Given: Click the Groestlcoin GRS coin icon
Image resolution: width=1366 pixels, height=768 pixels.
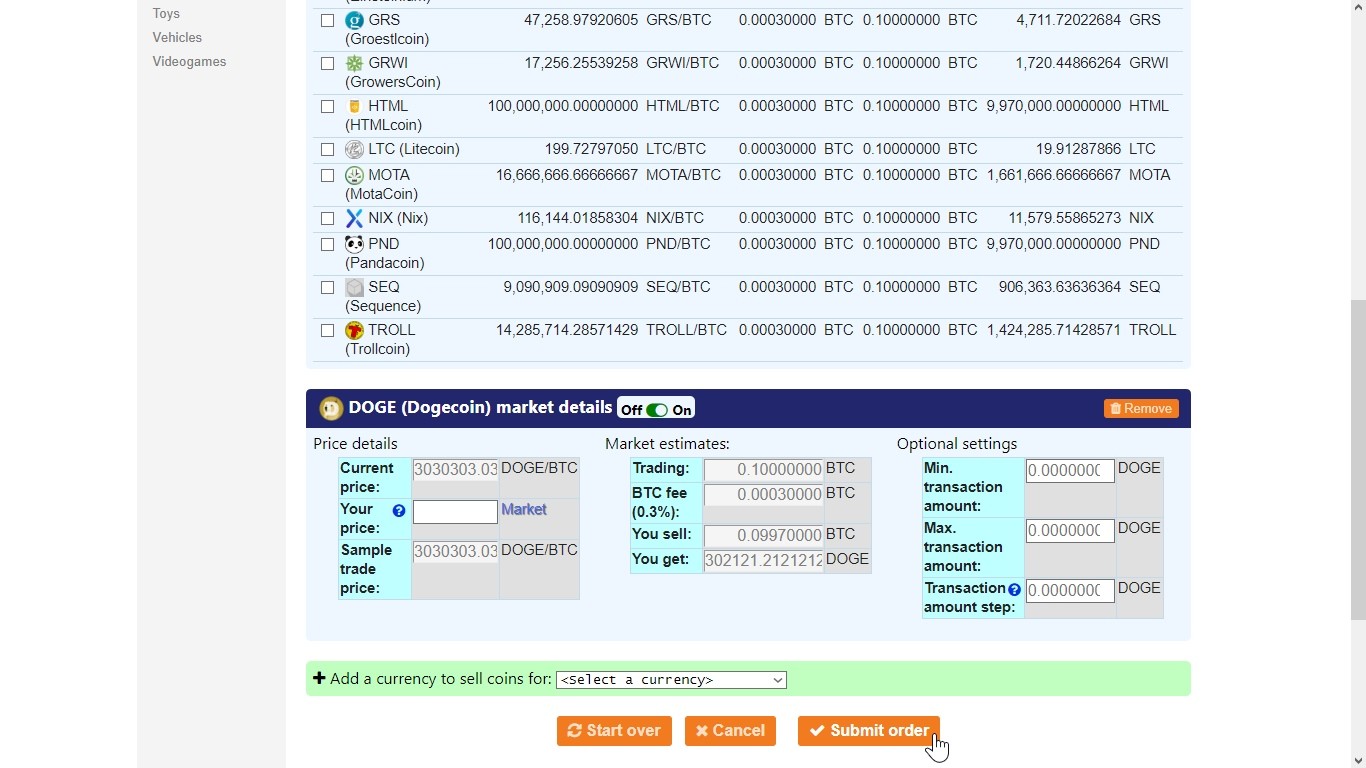Looking at the screenshot, I should tap(354, 20).
